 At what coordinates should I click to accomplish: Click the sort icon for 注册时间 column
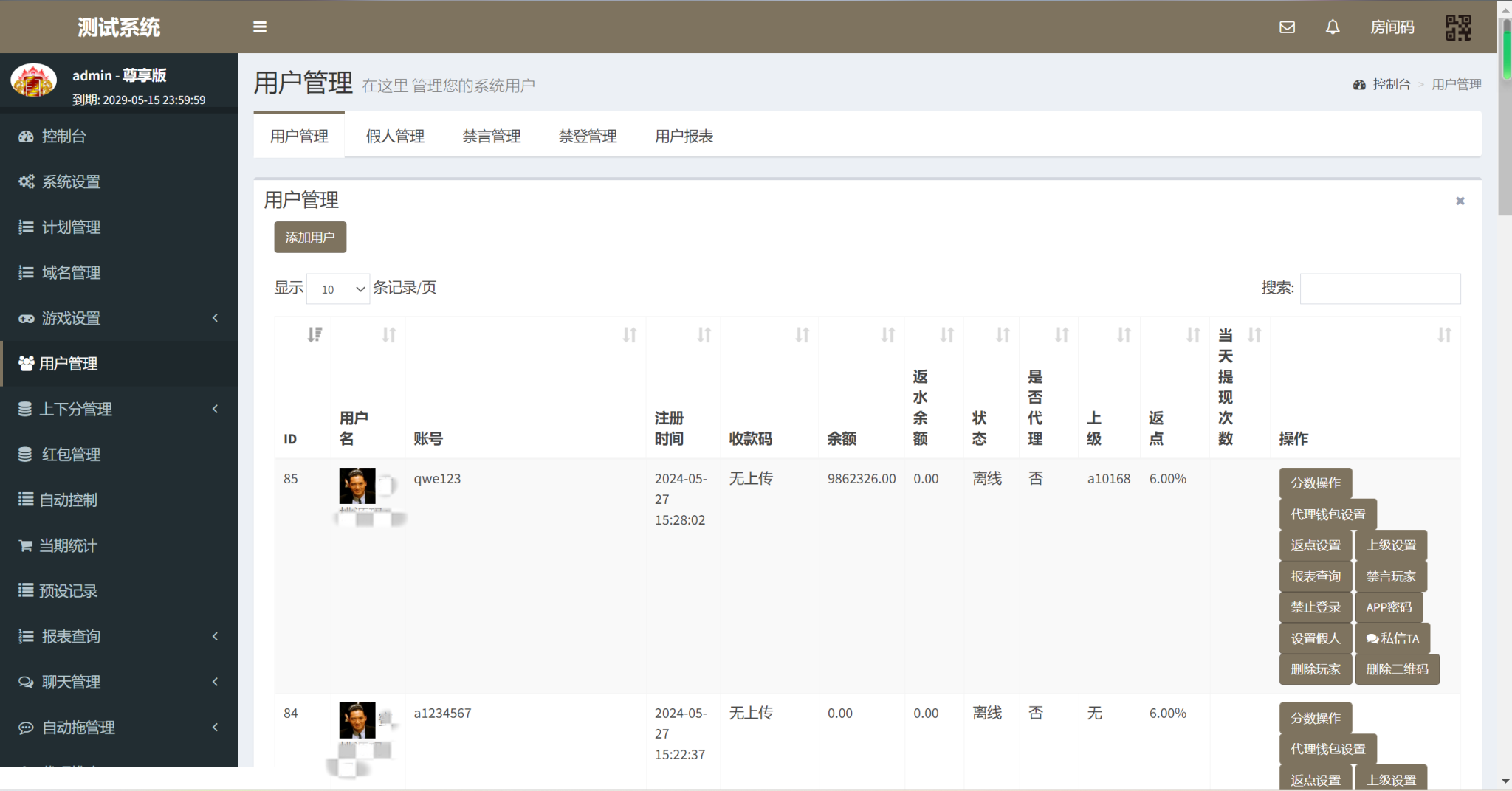point(704,335)
